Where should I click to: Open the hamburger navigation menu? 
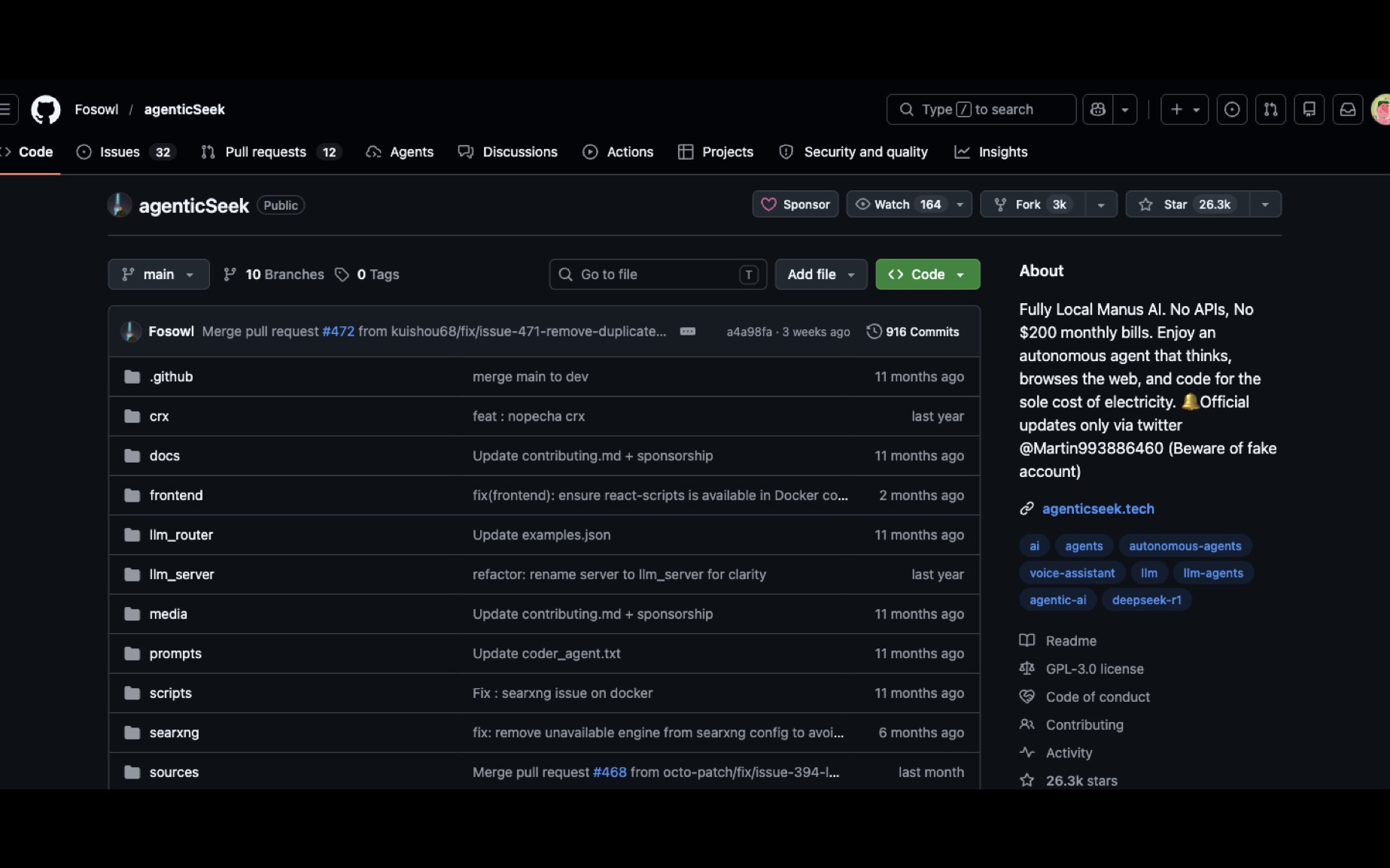click(7, 110)
